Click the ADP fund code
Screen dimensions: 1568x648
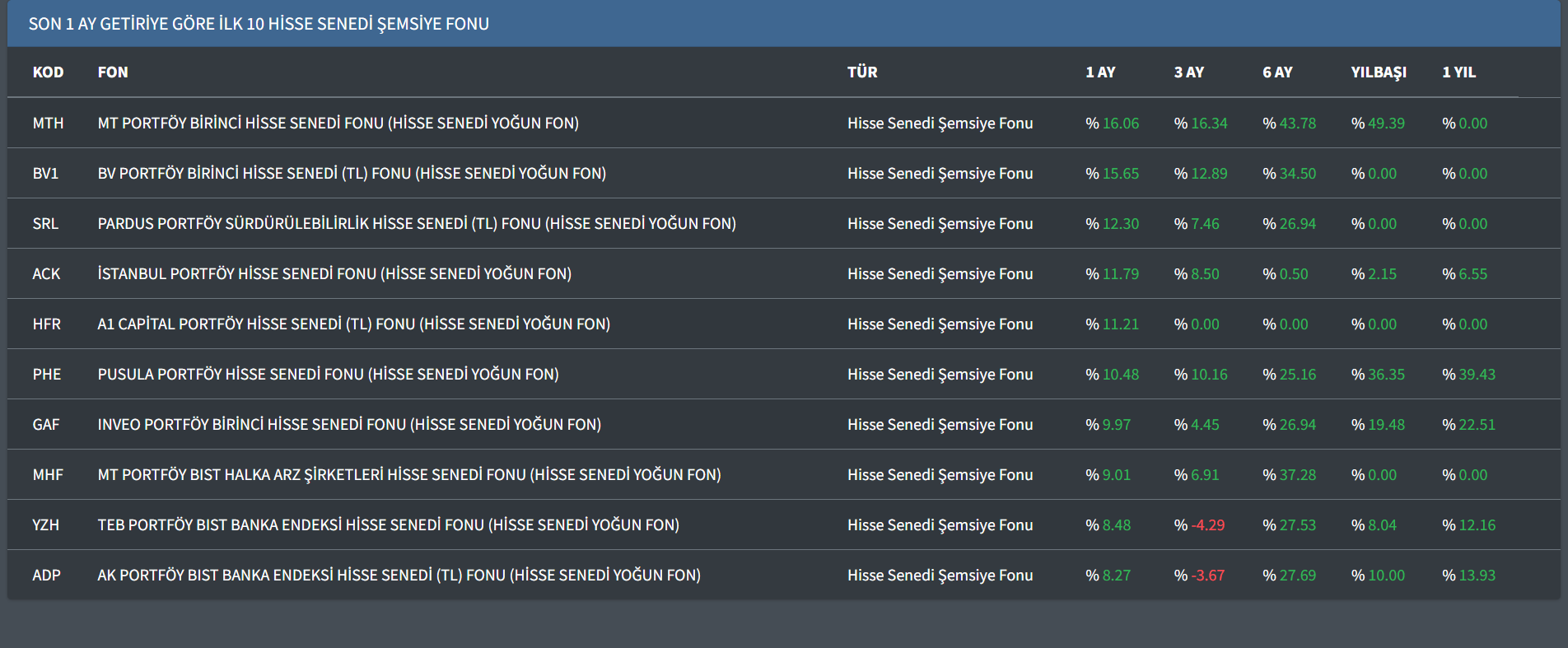46,576
